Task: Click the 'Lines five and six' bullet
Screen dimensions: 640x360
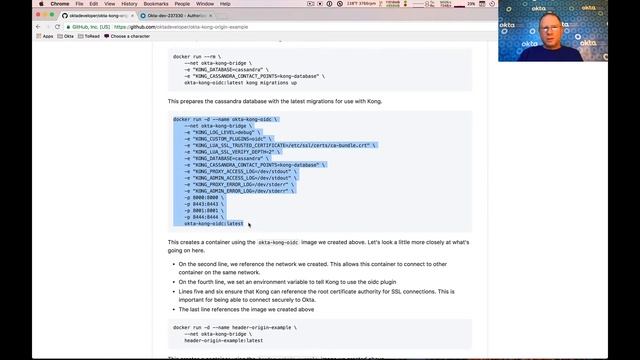Action: [x=316, y=296]
